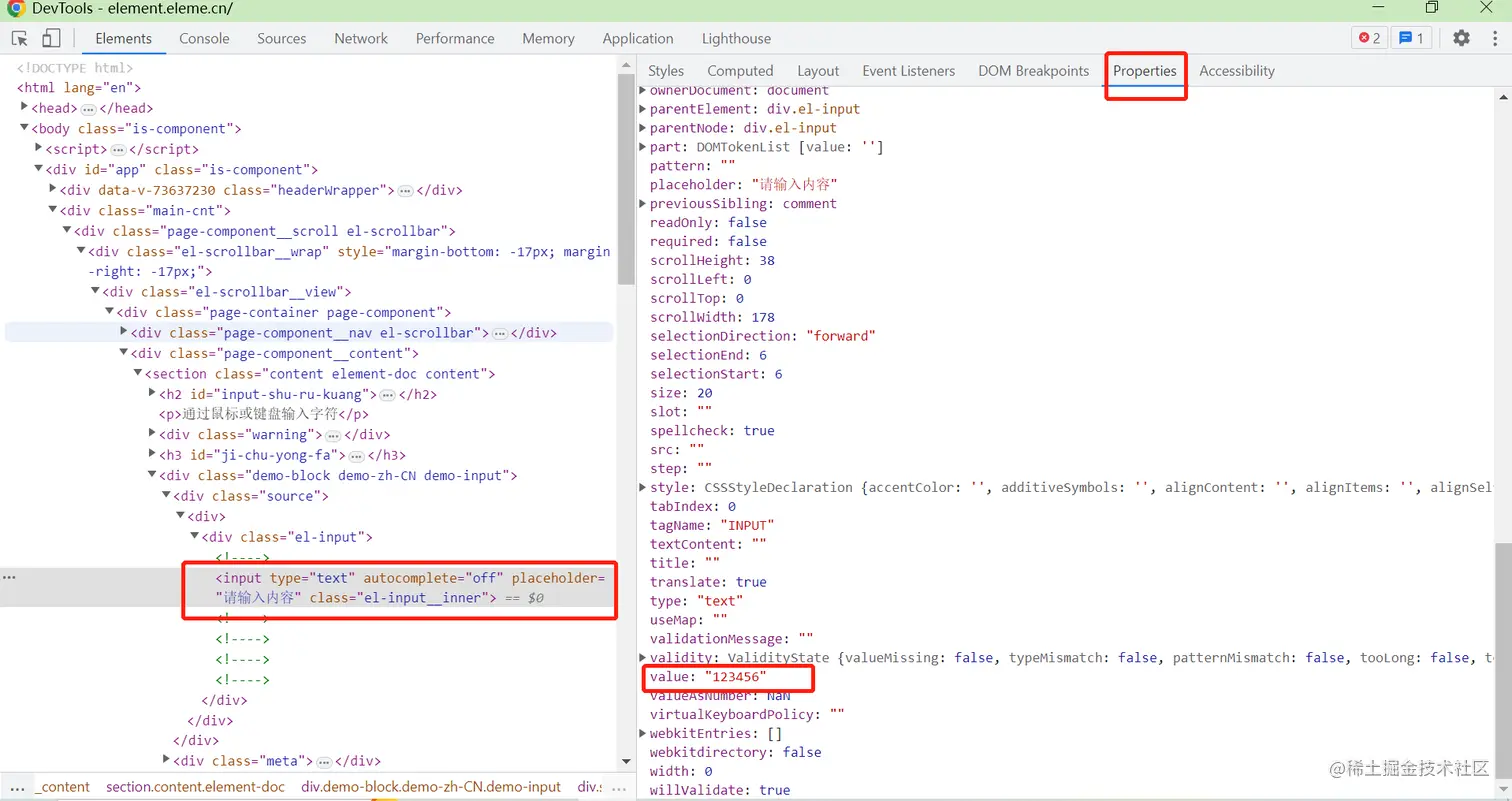Click the selectionDirection "forward" property
This screenshot has height=801, width=1512.
pyautogui.click(x=763, y=336)
